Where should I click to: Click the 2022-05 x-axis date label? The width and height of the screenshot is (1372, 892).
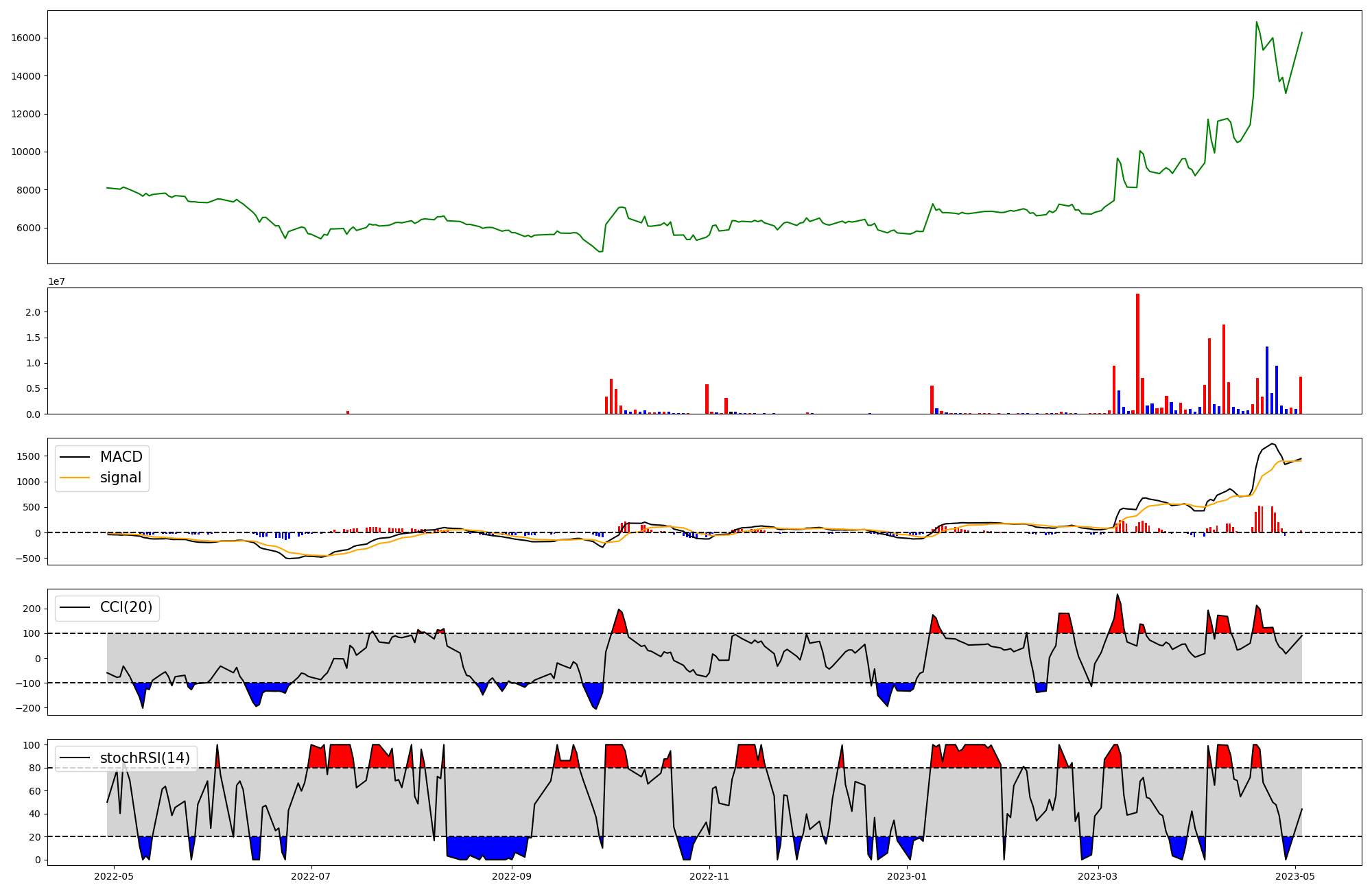click(113, 876)
